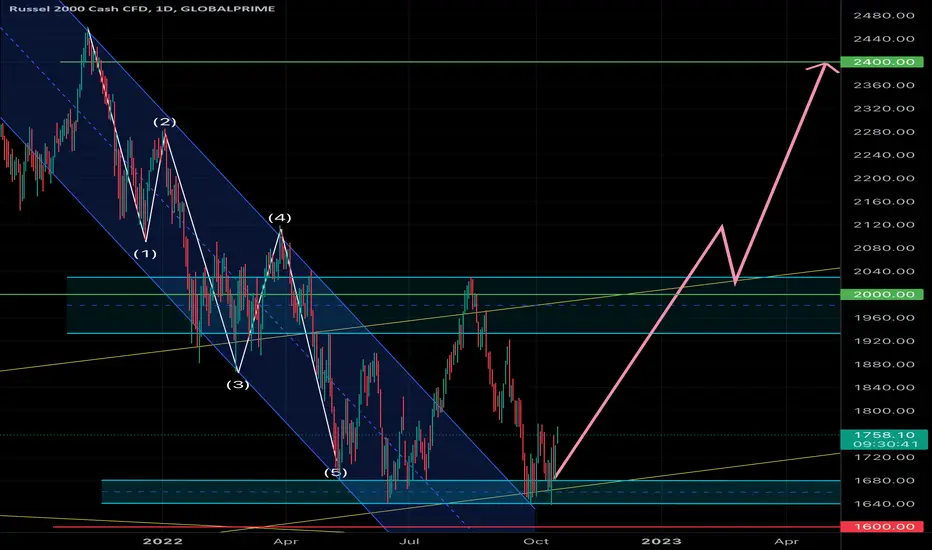Viewport: 932px width, 550px height.
Task: Click the countdown timer 09:30:41
Action: 884,444
